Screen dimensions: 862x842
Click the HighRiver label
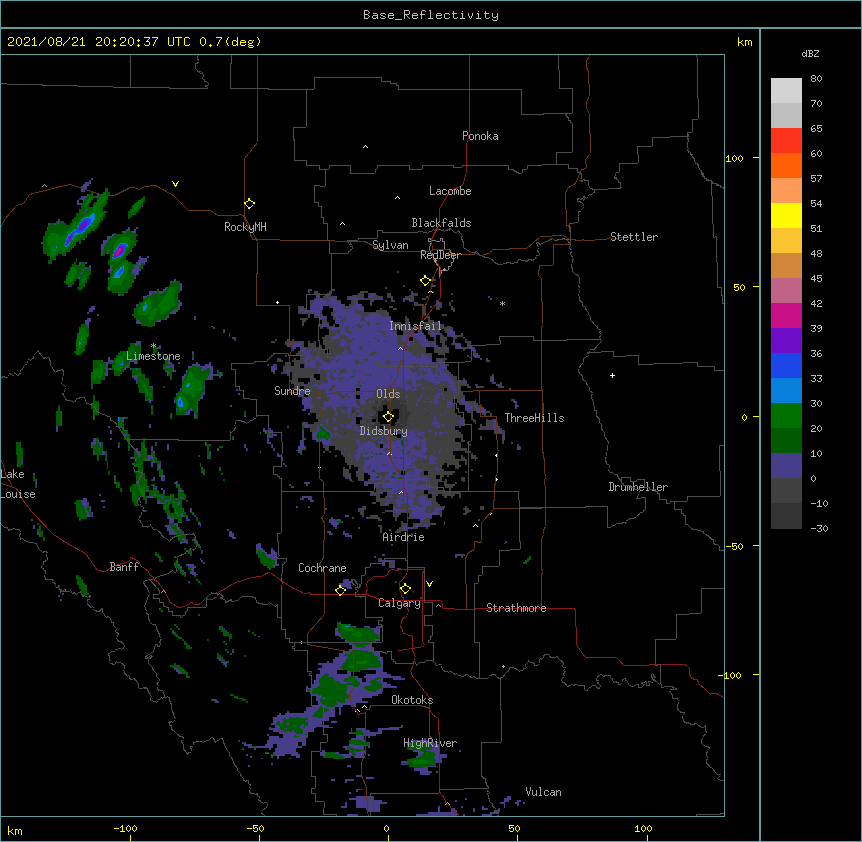pos(430,743)
